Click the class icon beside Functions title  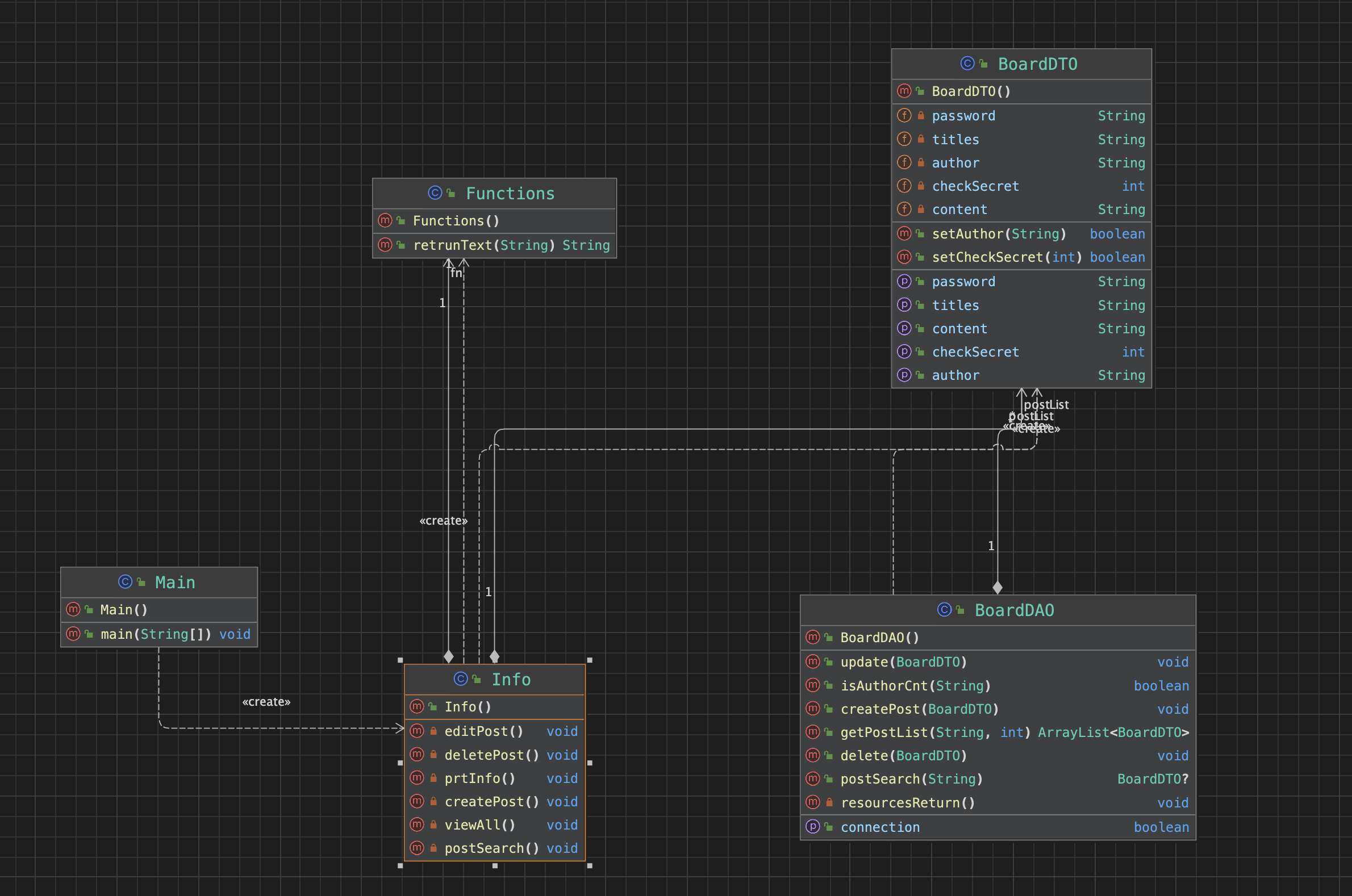pos(435,193)
